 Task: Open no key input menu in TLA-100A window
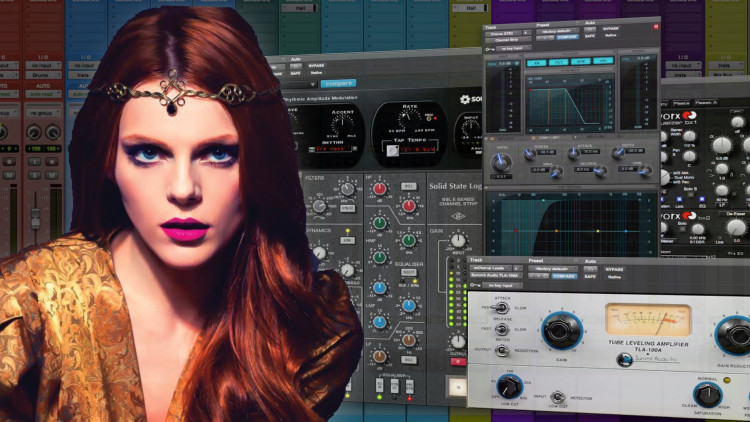tap(500, 286)
